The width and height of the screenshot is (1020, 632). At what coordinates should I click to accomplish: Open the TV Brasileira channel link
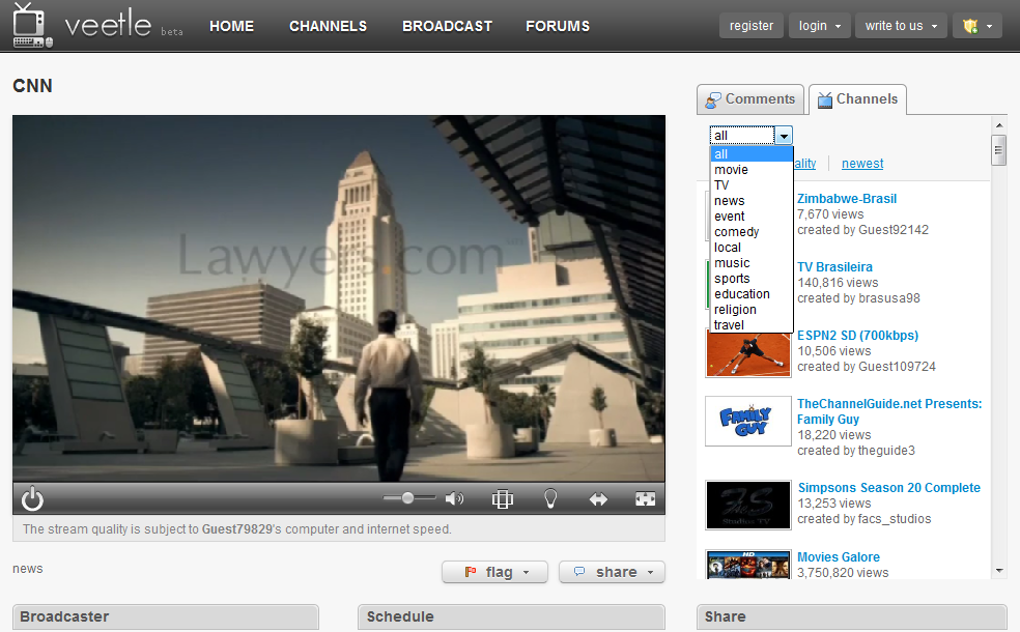pyautogui.click(x=835, y=267)
